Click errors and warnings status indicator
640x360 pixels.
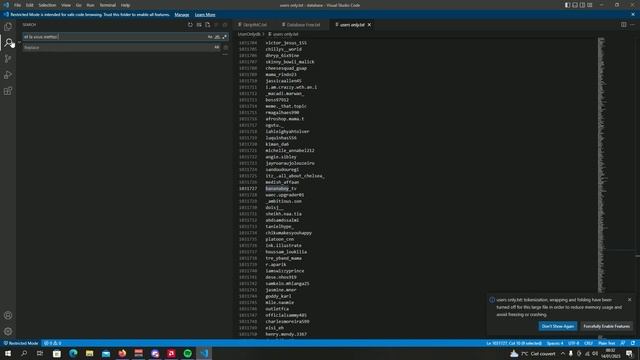52,343
